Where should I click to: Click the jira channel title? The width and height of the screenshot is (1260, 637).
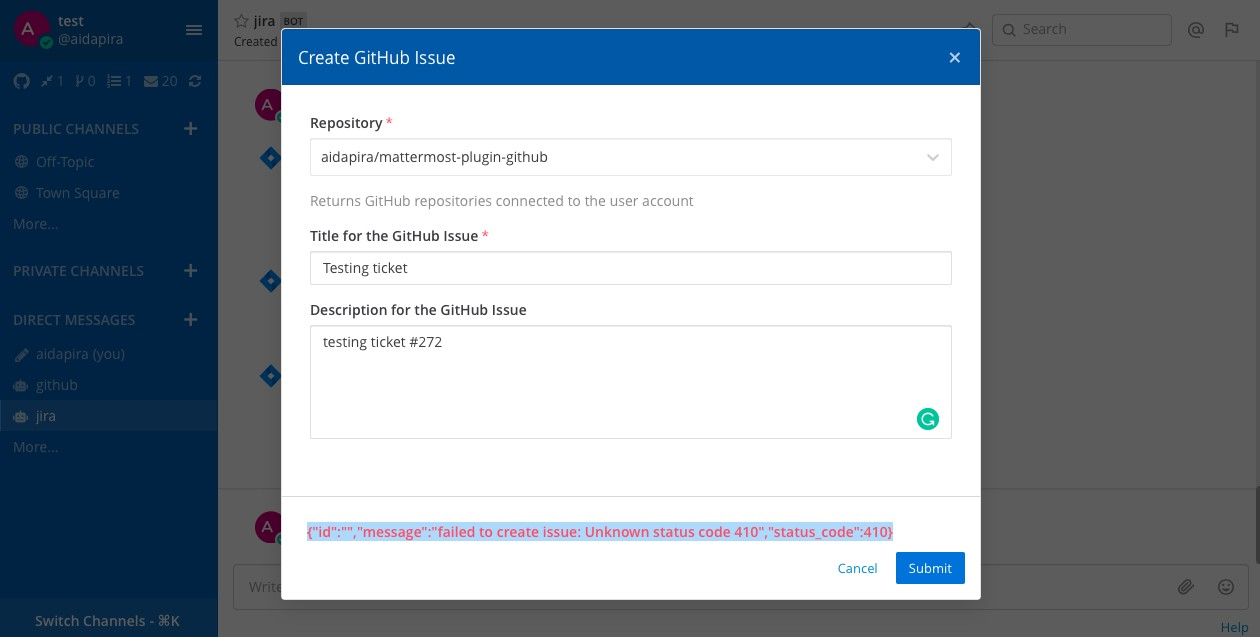click(x=264, y=20)
